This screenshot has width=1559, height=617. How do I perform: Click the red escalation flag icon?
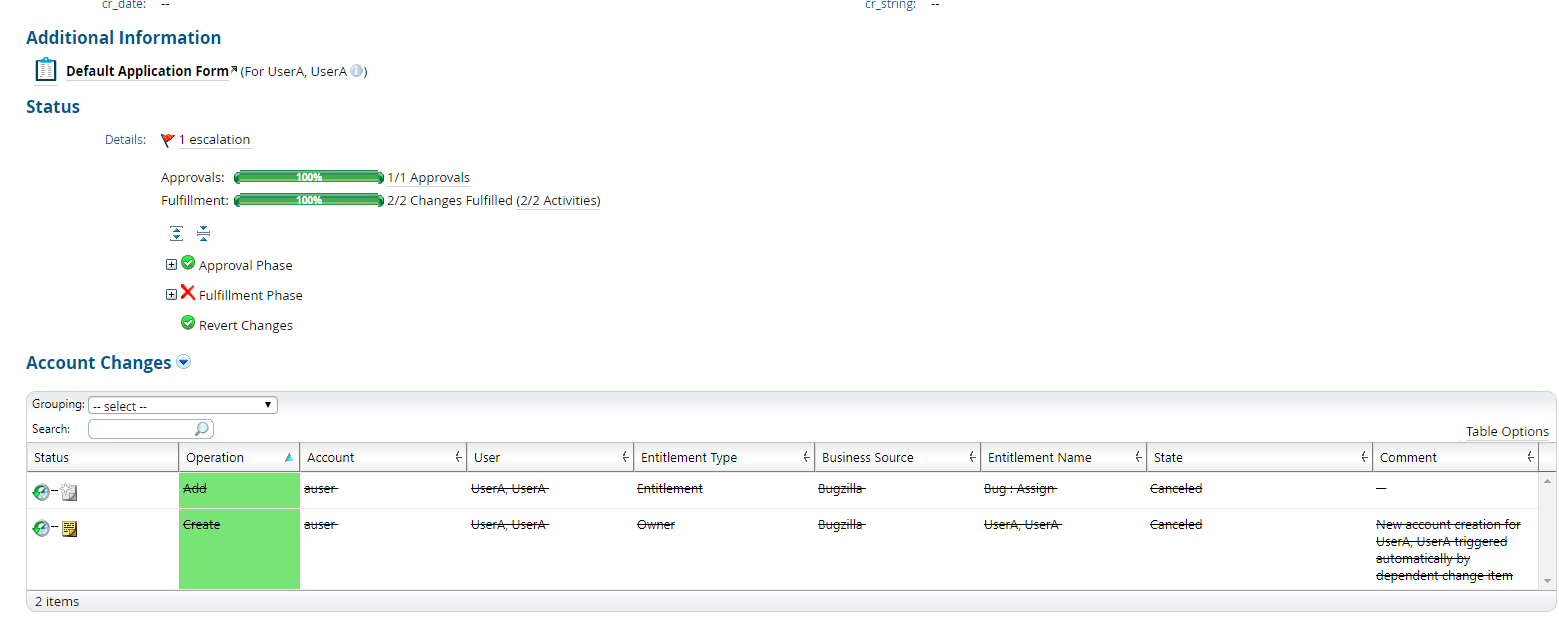pos(168,139)
